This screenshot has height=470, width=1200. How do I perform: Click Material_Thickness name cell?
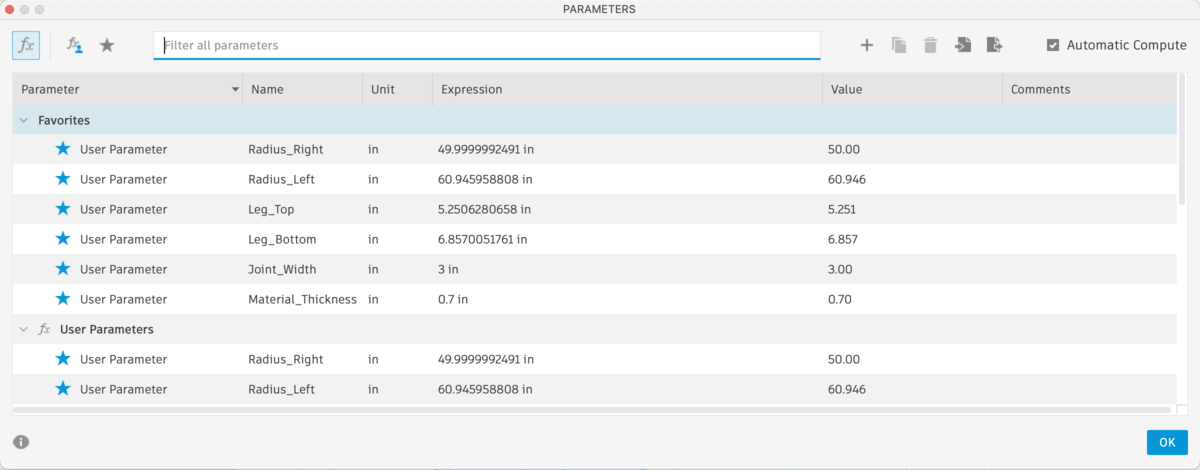pyautogui.click(x=302, y=299)
